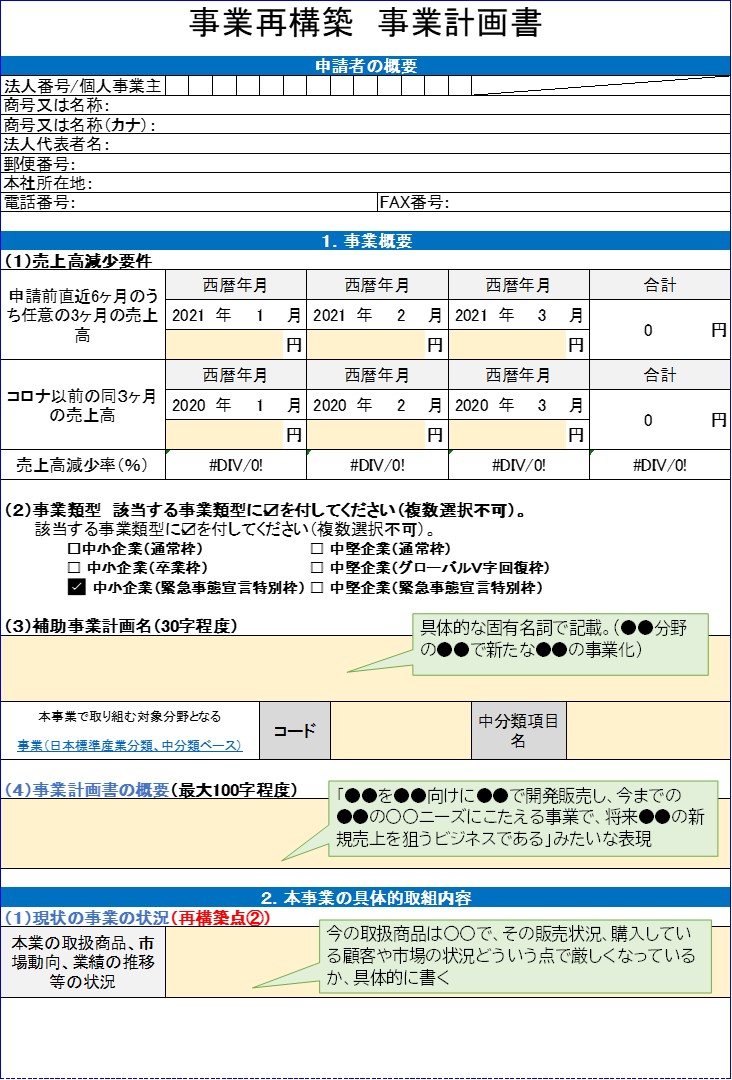Check the 中小企業(卒業枠) checkbox
This screenshot has height=1080, width=732.
(74, 568)
